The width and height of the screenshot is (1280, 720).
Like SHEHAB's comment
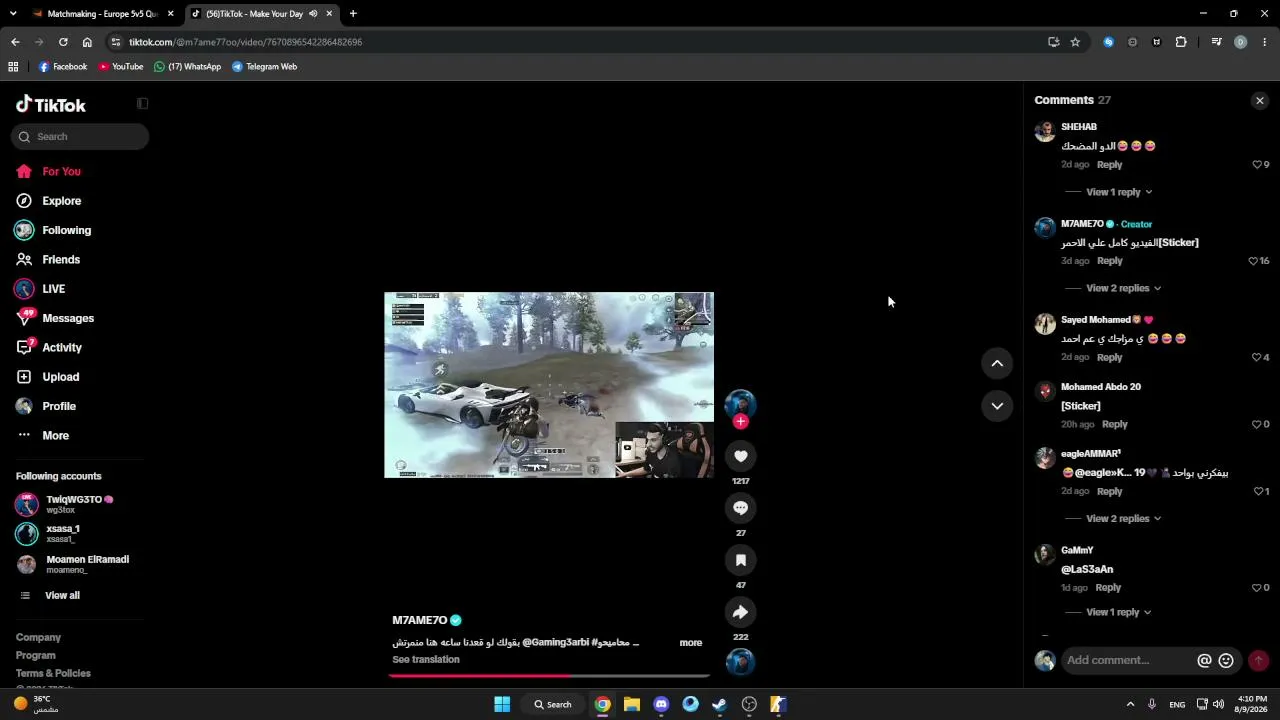click(1257, 164)
